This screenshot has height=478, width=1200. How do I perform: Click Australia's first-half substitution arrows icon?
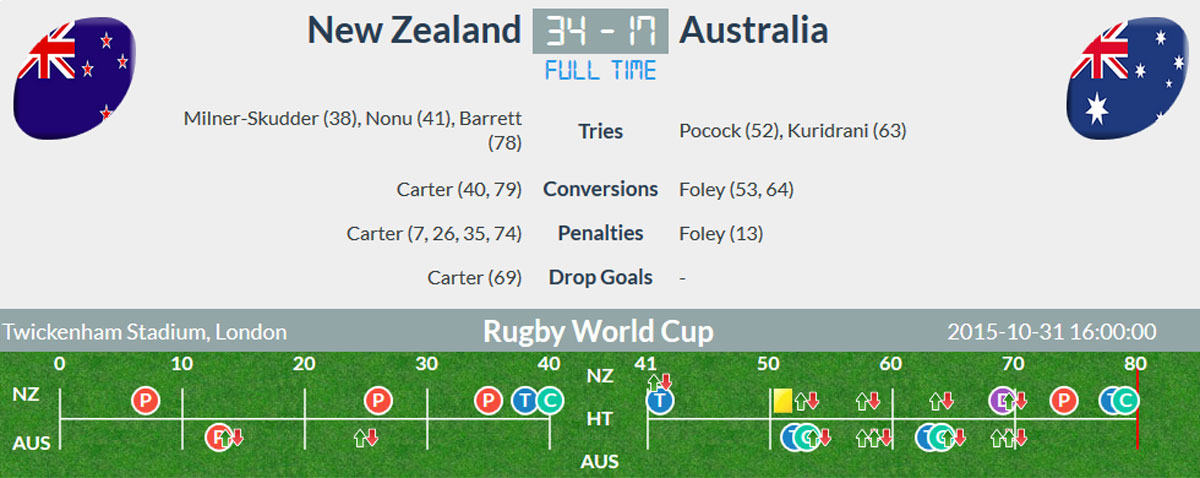(366, 437)
